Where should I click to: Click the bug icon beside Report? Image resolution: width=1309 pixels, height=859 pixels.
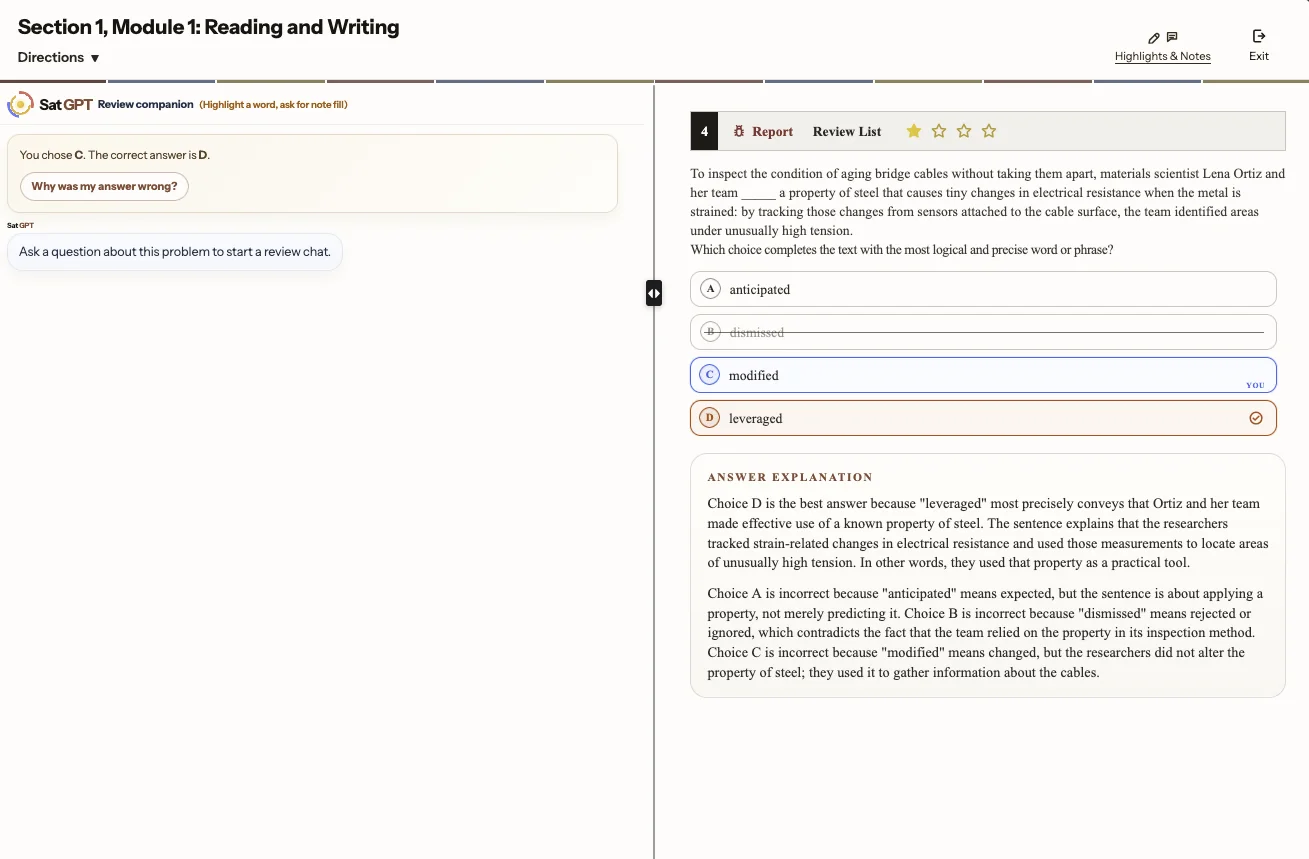(x=739, y=131)
